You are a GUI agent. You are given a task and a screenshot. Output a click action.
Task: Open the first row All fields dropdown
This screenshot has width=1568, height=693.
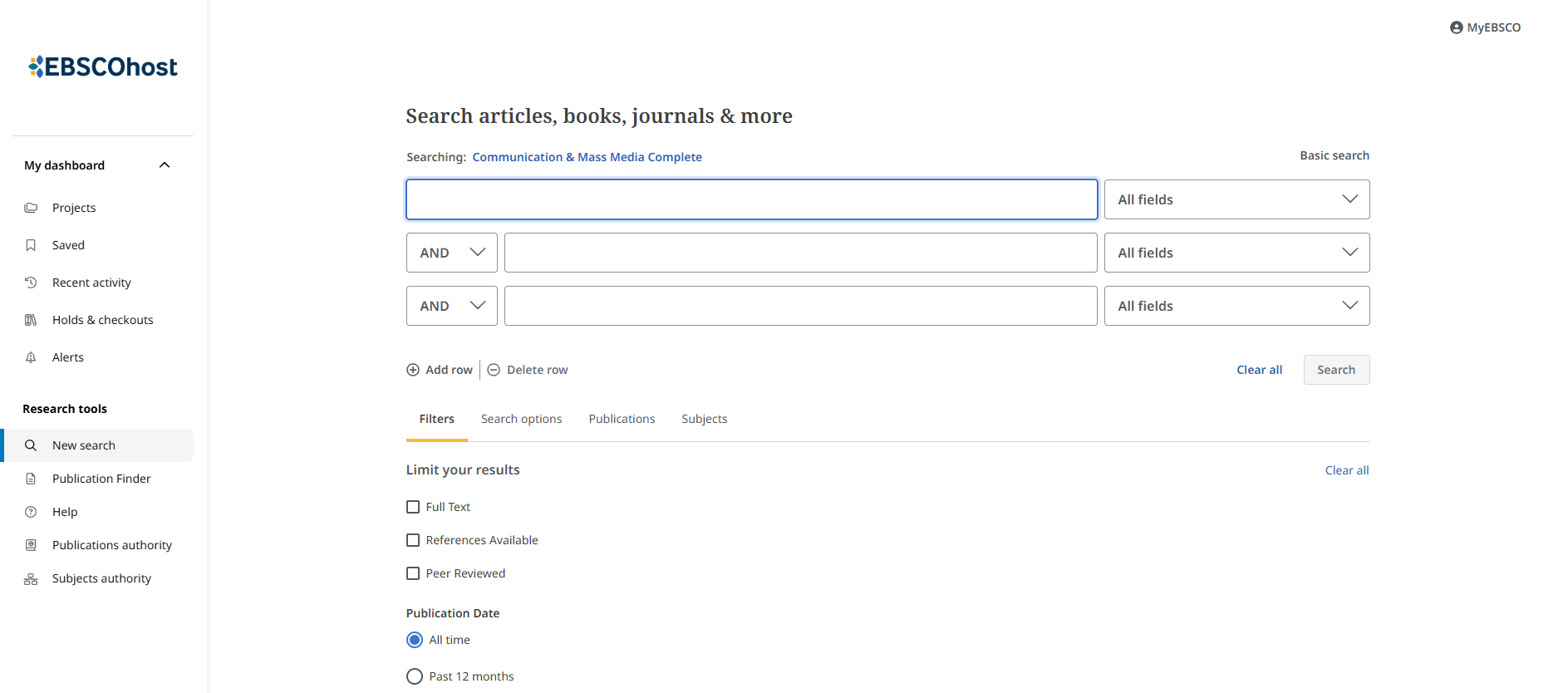tap(1236, 199)
